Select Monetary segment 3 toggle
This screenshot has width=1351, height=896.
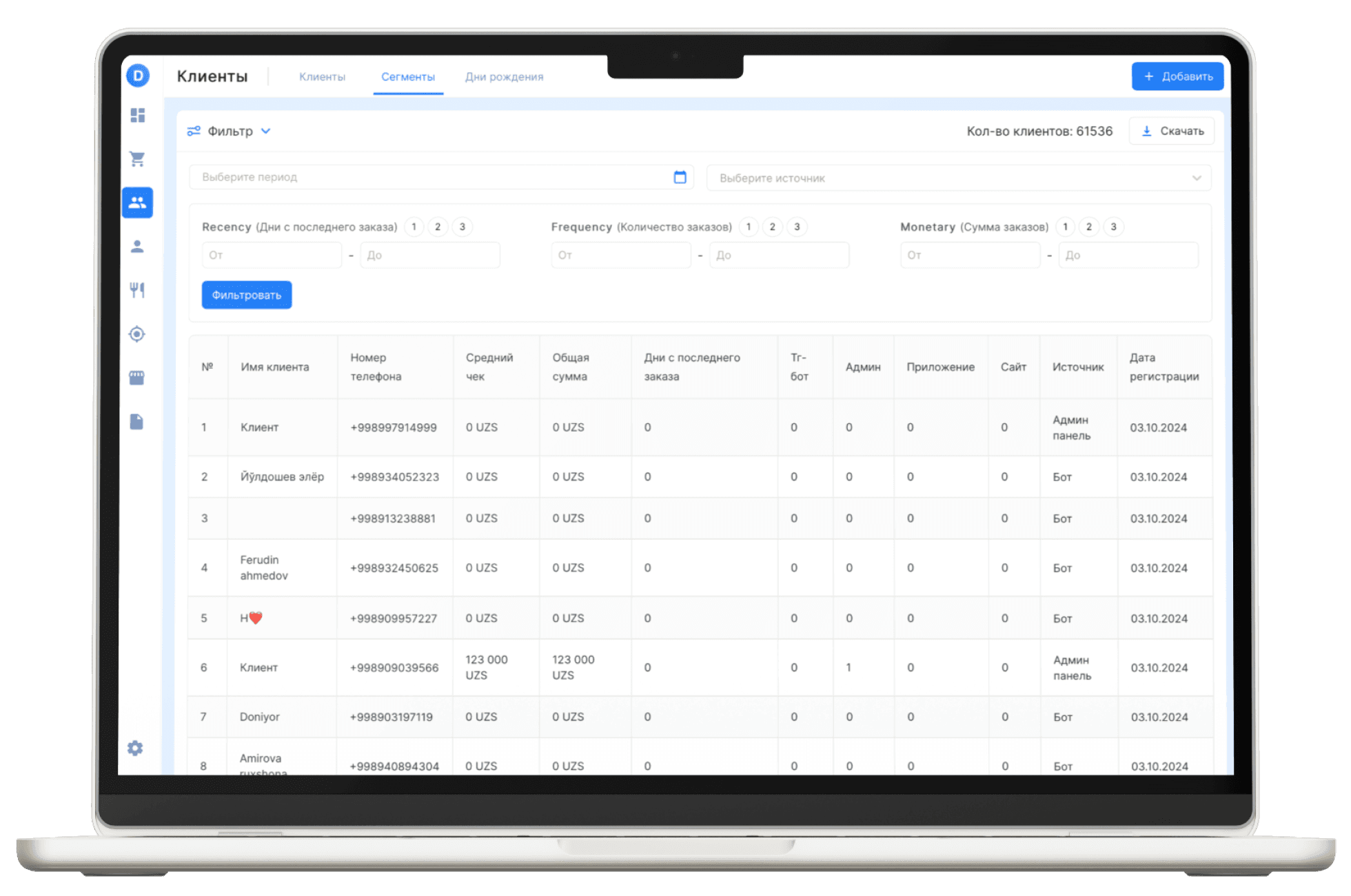[1113, 227]
